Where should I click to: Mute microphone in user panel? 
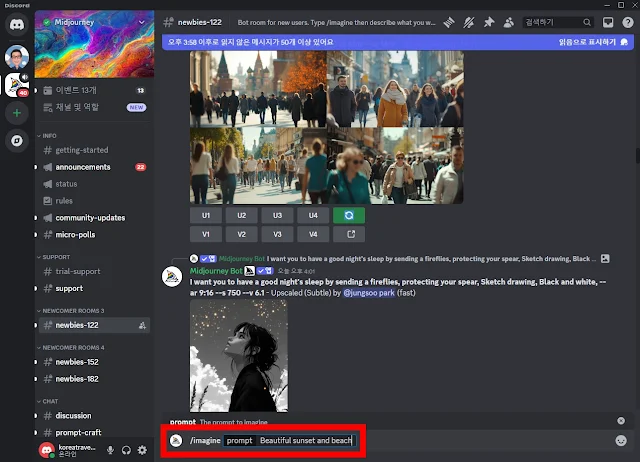110,450
